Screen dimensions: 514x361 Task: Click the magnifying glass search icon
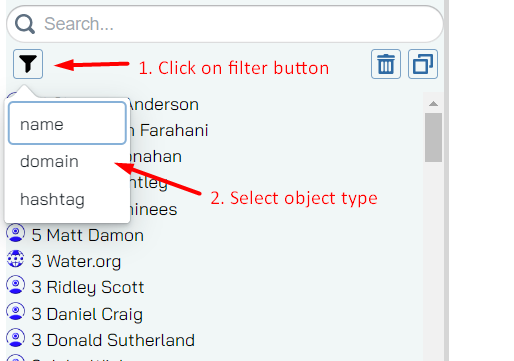point(25,24)
